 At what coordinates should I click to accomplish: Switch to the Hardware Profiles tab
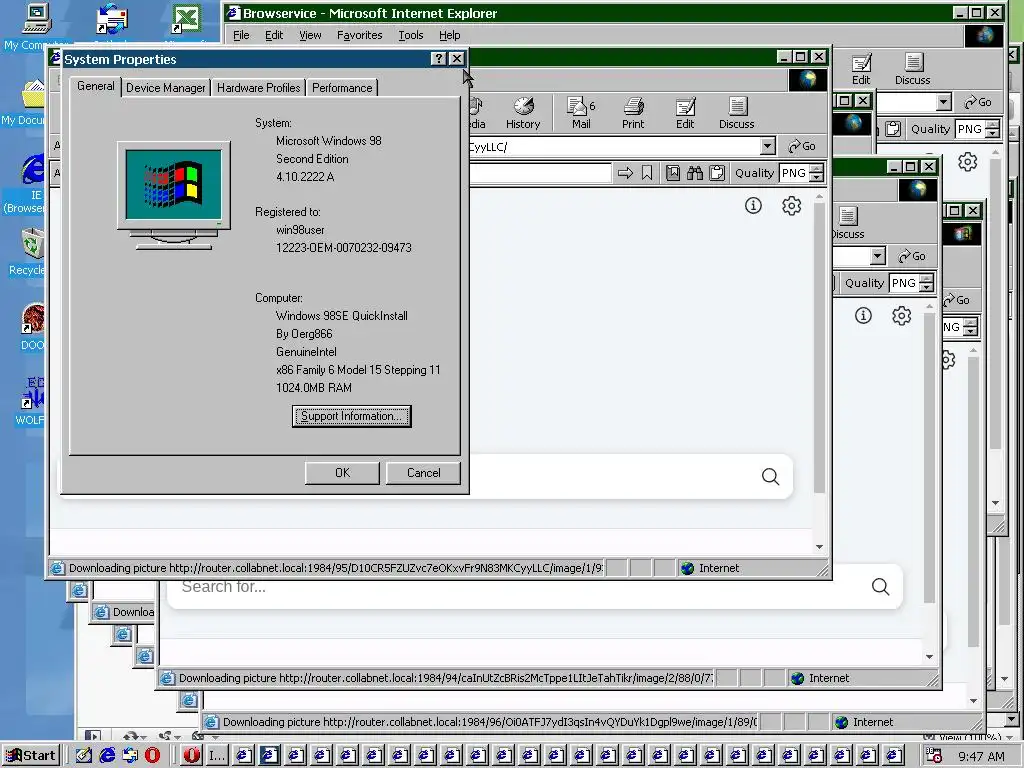(x=259, y=88)
